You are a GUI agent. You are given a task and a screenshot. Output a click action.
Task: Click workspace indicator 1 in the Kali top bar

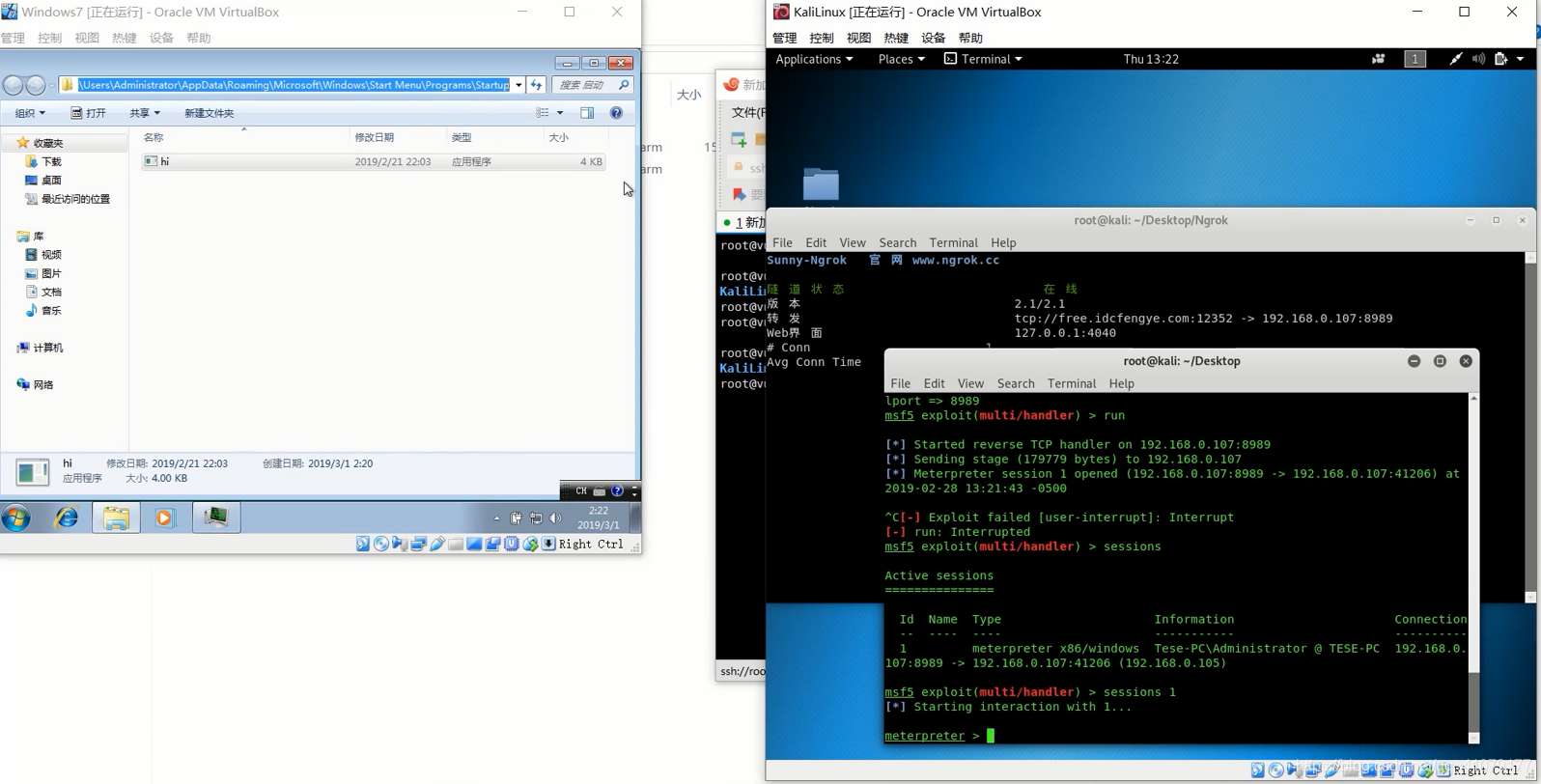(x=1415, y=59)
